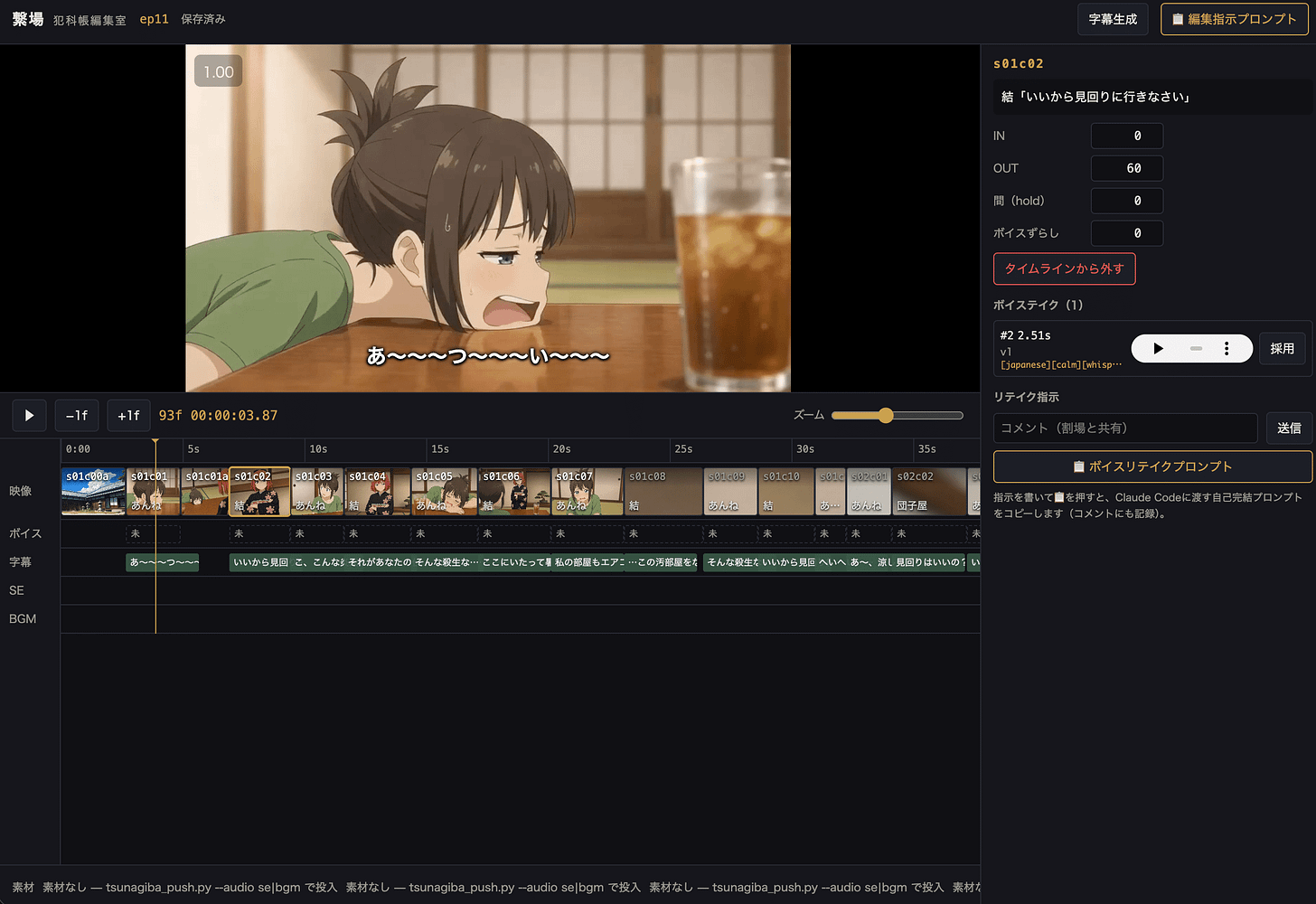Click the あ〜〜〜つ〜〜〜 subtitle block
This screenshot has height=904, width=1316.
click(163, 562)
